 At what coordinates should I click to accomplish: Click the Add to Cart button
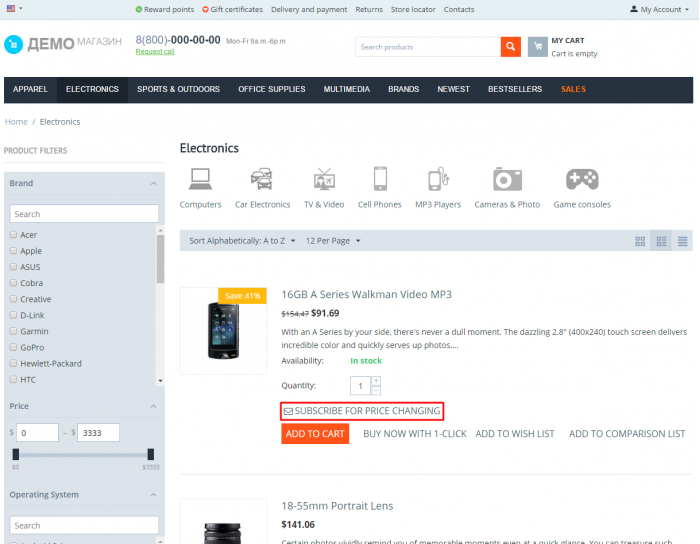click(315, 434)
